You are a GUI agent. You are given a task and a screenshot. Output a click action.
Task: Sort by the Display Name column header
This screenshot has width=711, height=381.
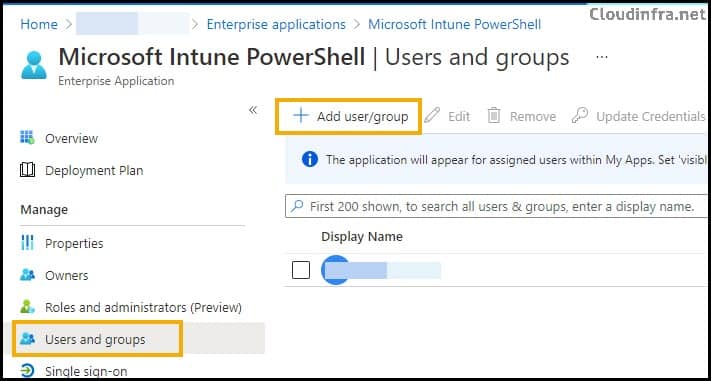coord(362,237)
